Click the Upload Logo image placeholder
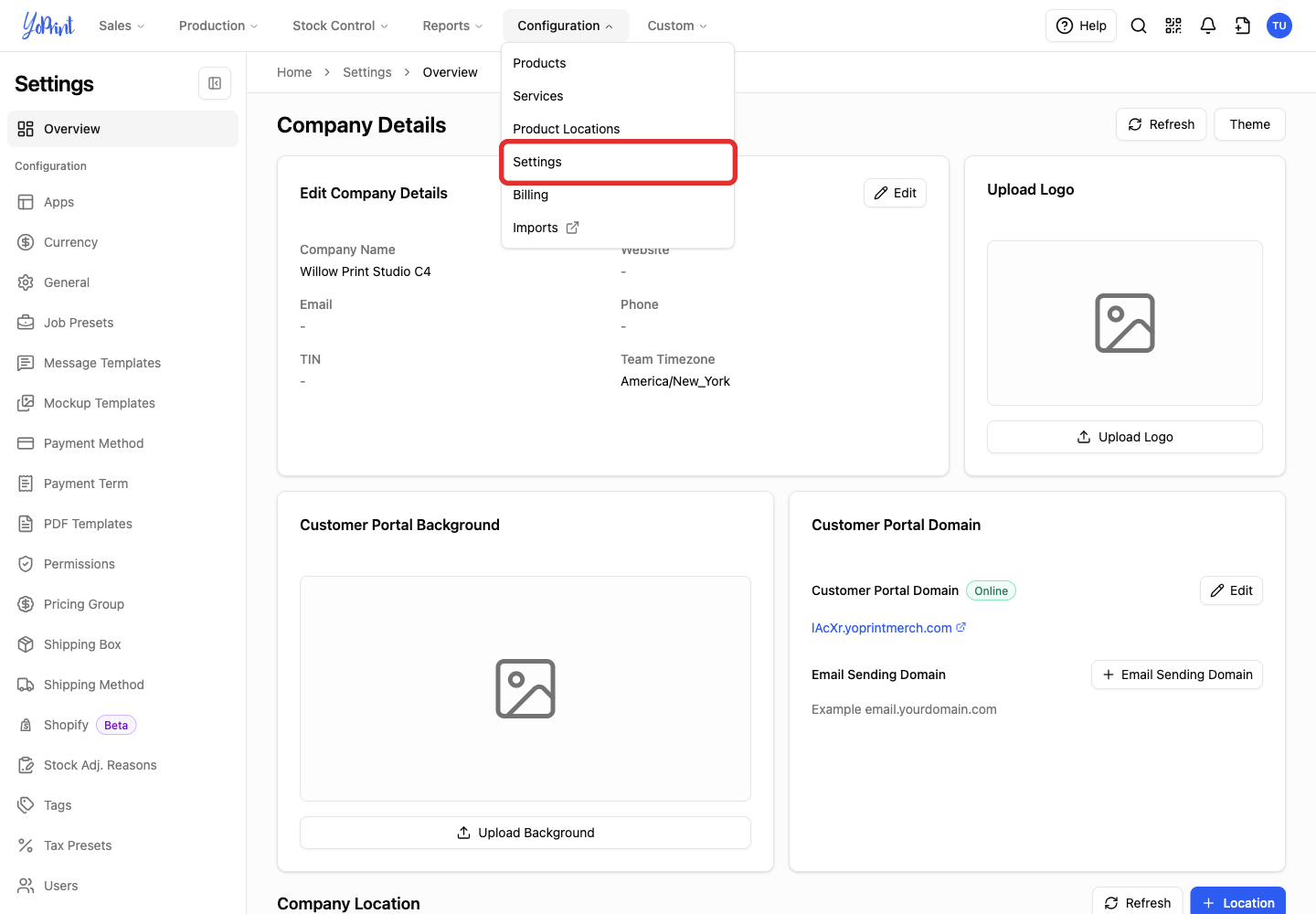Image resolution: width=1316 pixels, height=914 pixels. (x=1125, y=323)
